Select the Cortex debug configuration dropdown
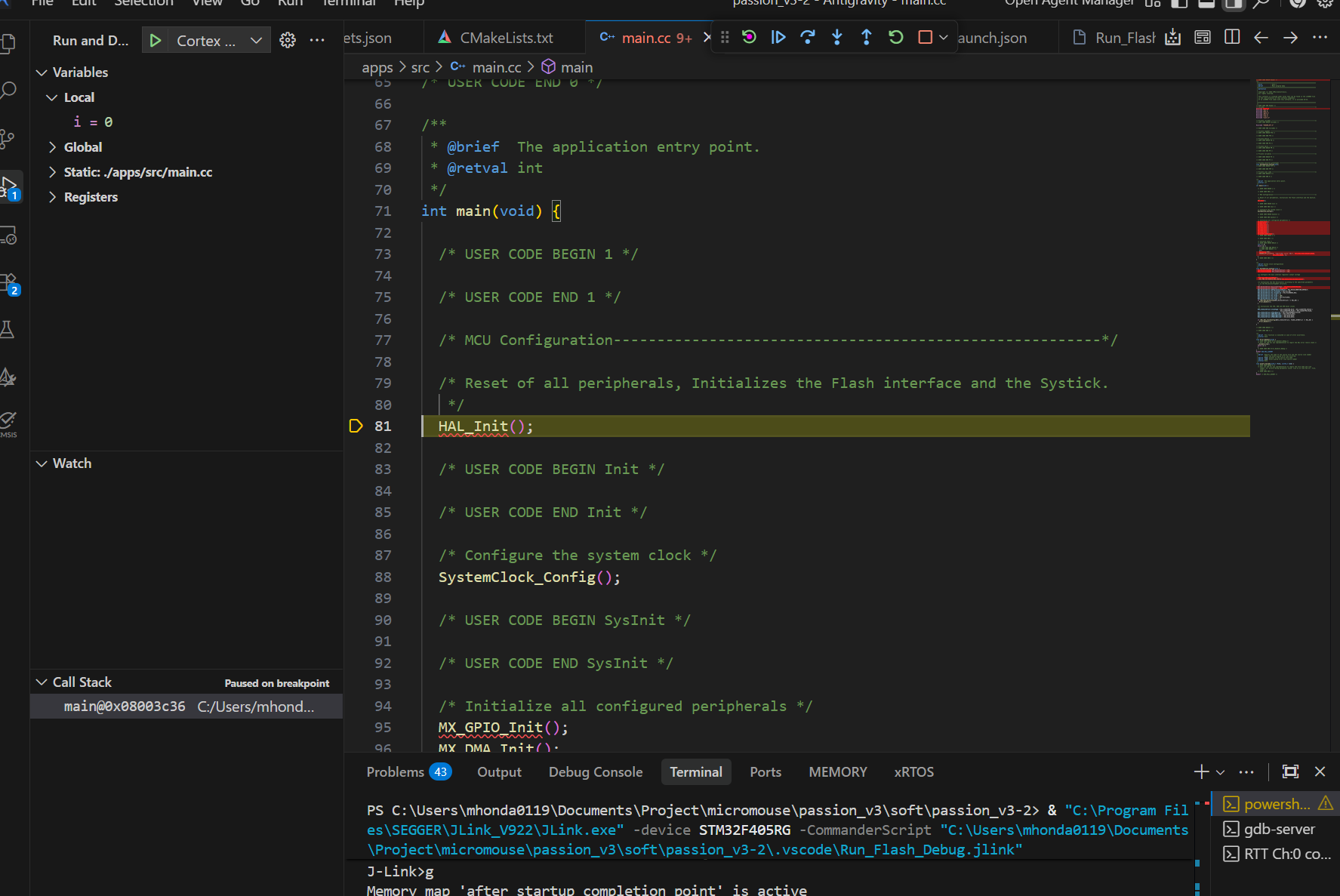This screenshot has width=1340, height=896. pos(219,41)
